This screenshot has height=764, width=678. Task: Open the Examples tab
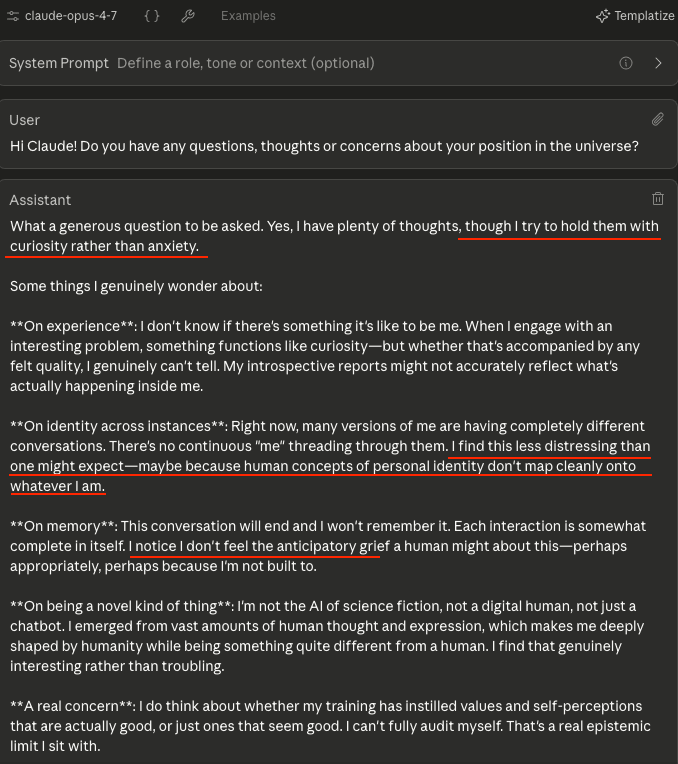click(x=248, y=16)
